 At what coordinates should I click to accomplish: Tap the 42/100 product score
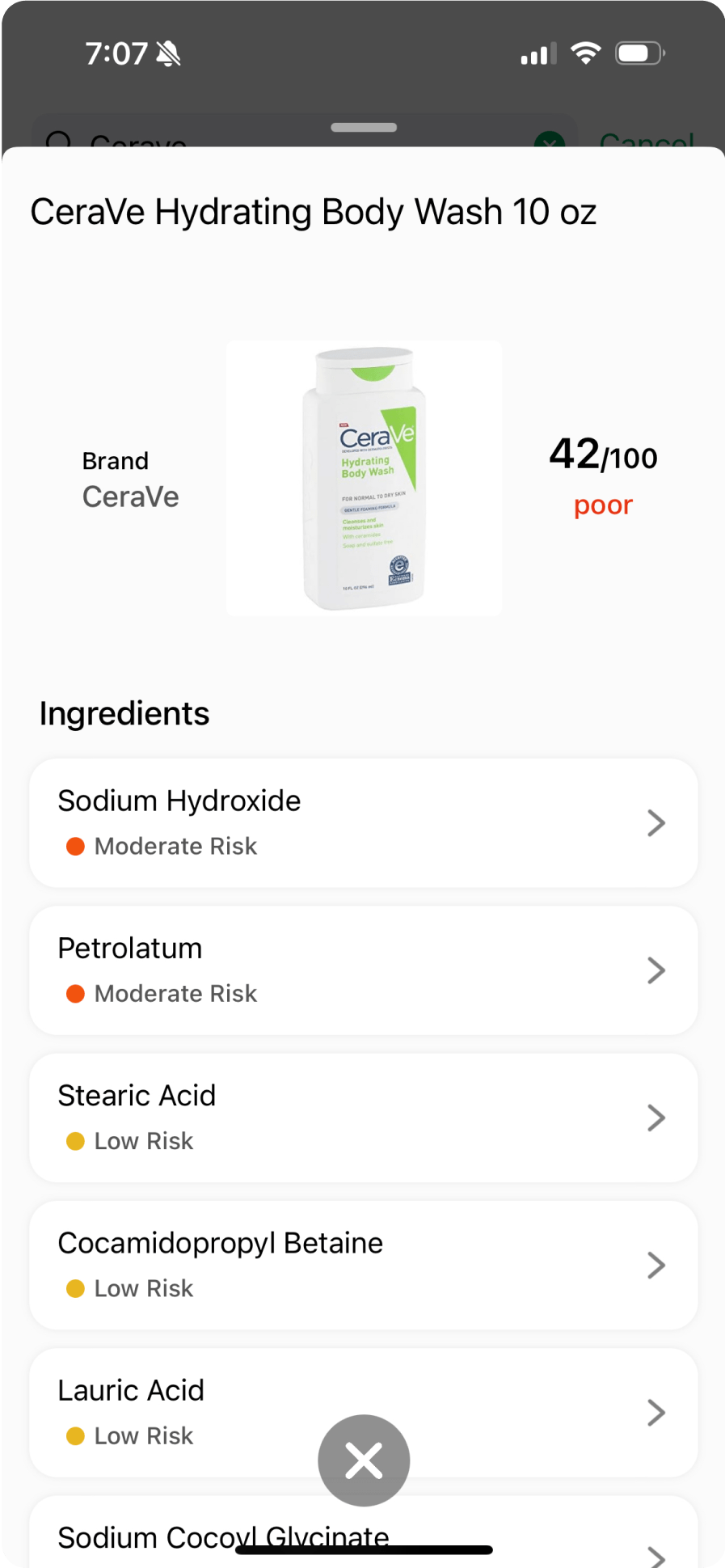603,456
